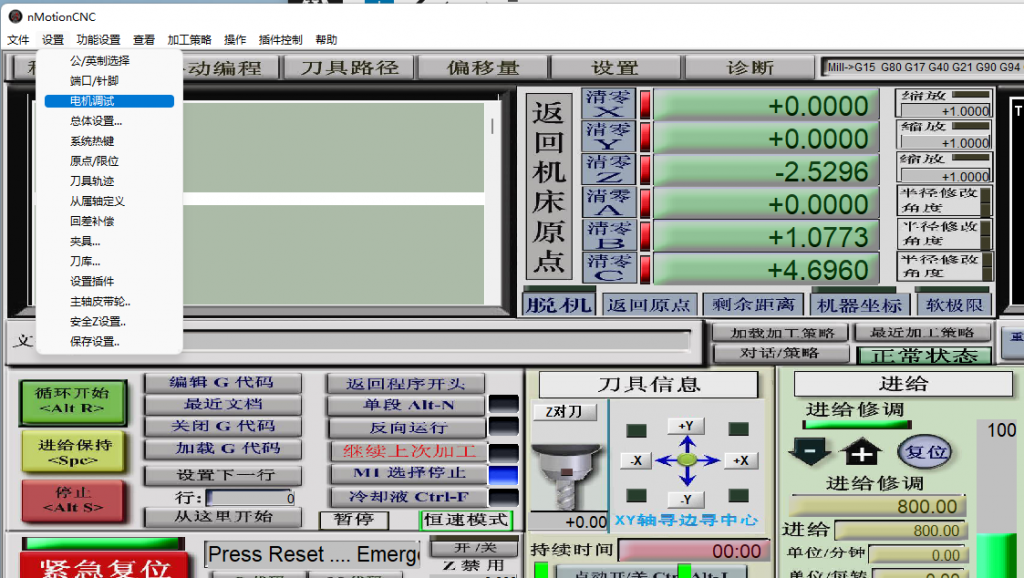The image size is (1024, 578).
Task: Click the center point of the XY arrows
Action: (x=686, y=460)
